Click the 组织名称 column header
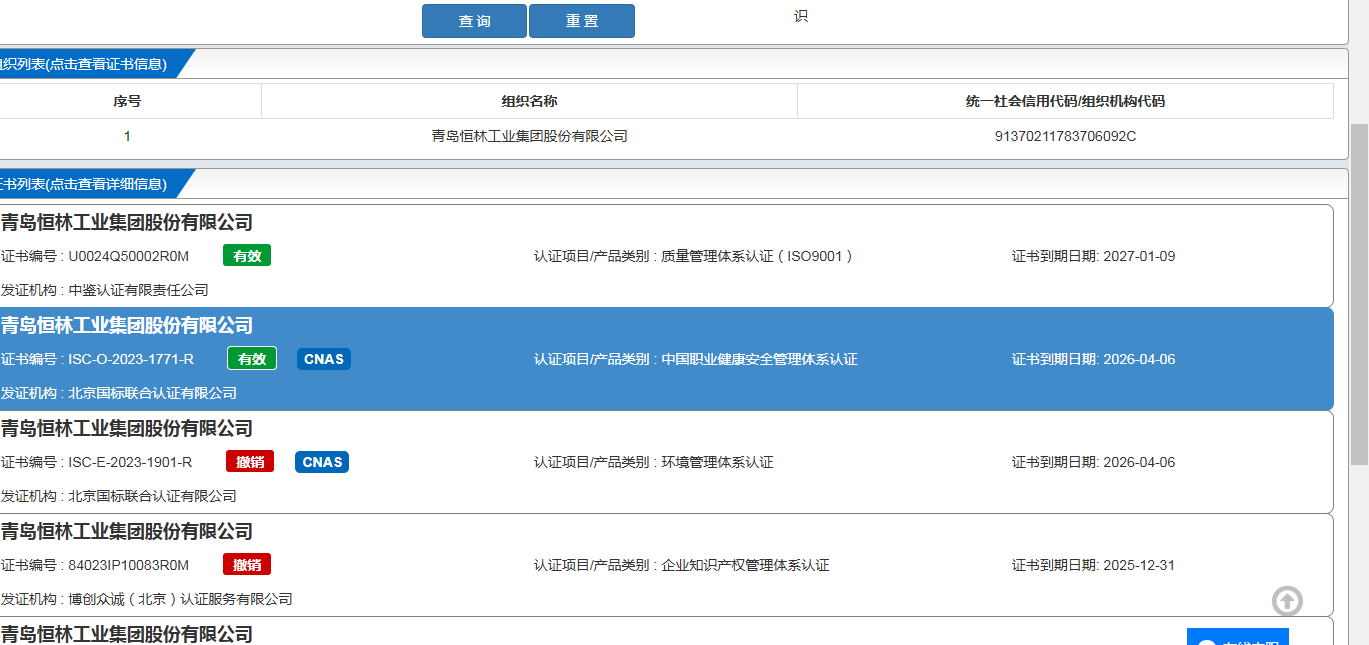The image size is (1369, 645). coord(529,101)
